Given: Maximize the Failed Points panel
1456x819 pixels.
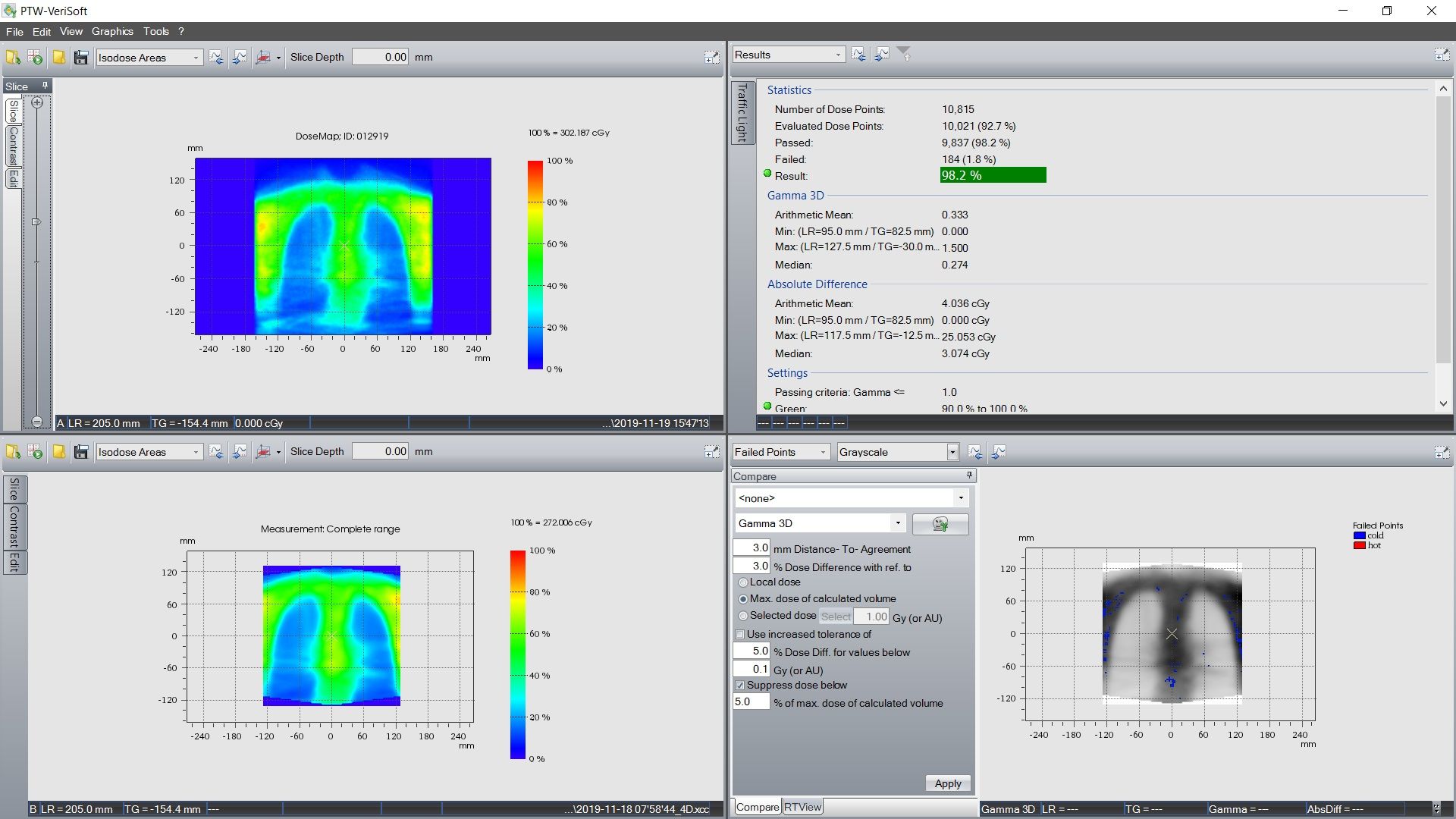Looking at the screenshot, I should 1442,452.
